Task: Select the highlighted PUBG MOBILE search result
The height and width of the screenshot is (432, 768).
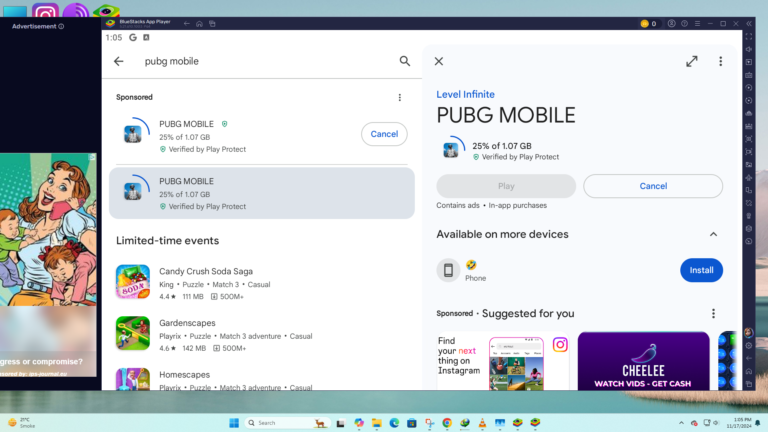Action: 262,193
